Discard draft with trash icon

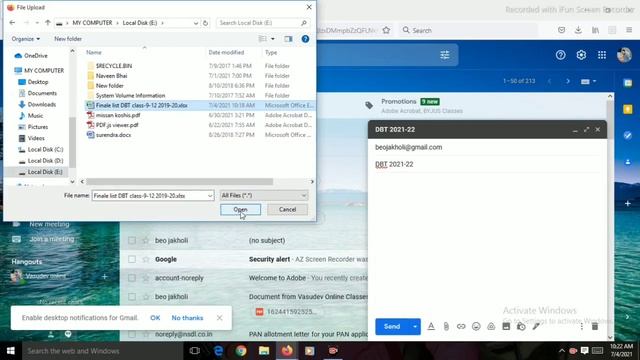point(595,326)
